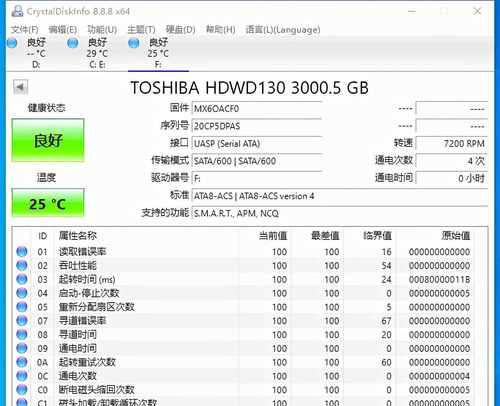The height and width of the screenshot is (406, 500).
Task: Click status orb for attribute C0 断电磁头缩回次数
Action: point(22,390)
